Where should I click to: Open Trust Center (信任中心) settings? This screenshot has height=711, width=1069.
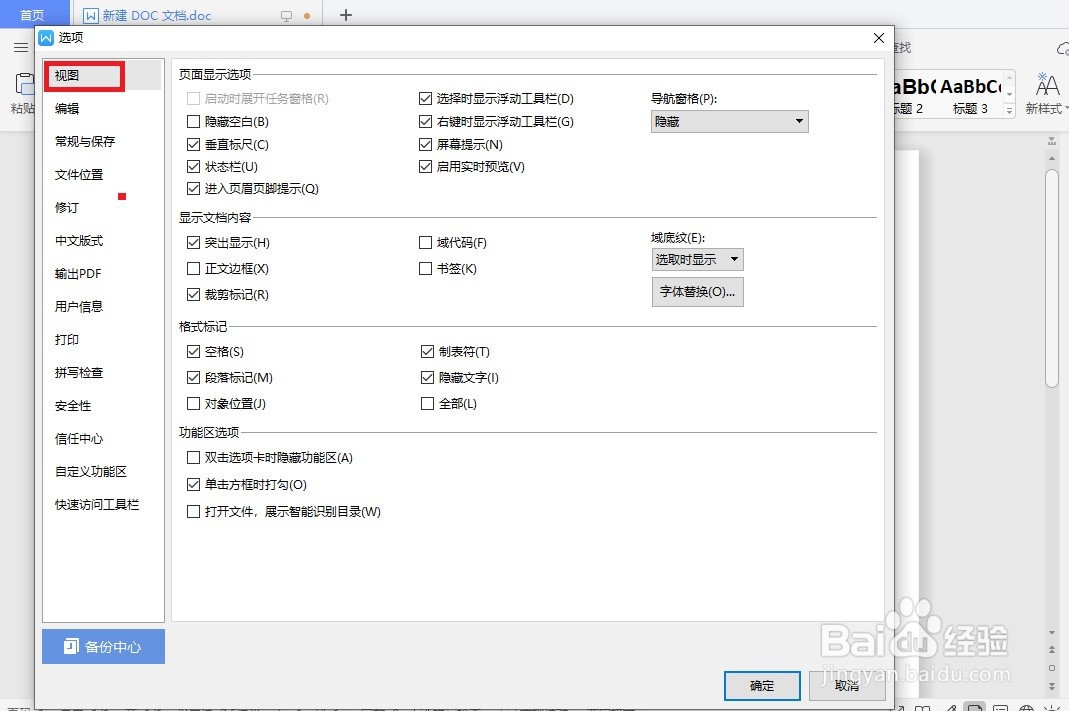(79, 438)
